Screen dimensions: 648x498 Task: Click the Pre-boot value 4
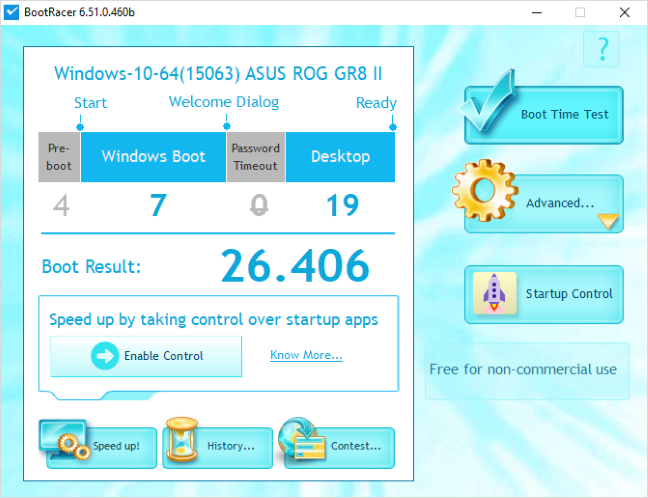click(61, 205)
